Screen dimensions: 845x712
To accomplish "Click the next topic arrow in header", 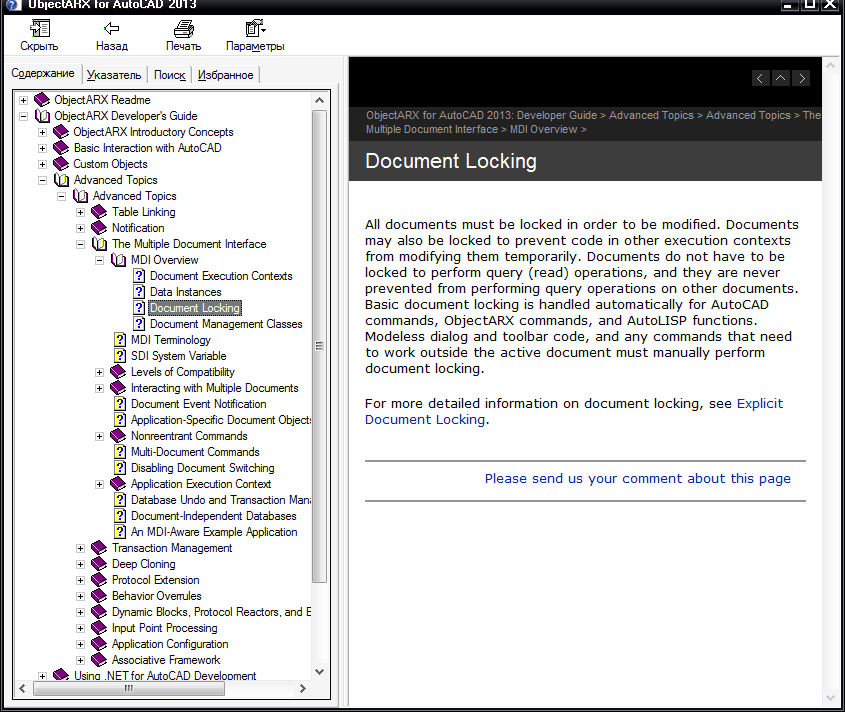I will click(801, 79).
